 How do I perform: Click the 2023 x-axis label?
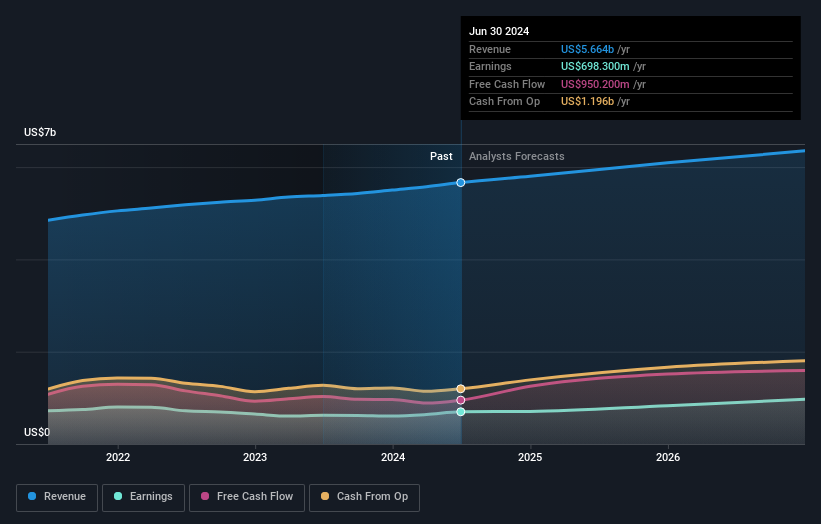click(255, 457)
